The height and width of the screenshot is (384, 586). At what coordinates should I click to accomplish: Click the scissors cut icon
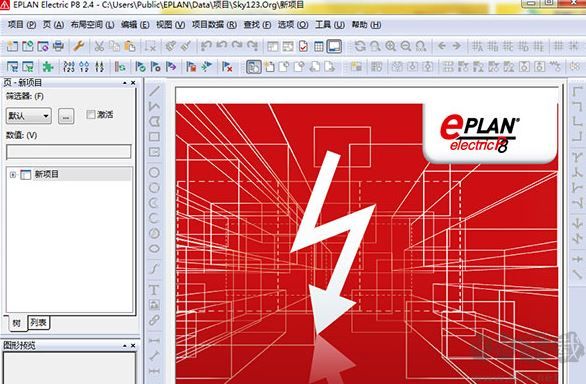click(99, 46)
